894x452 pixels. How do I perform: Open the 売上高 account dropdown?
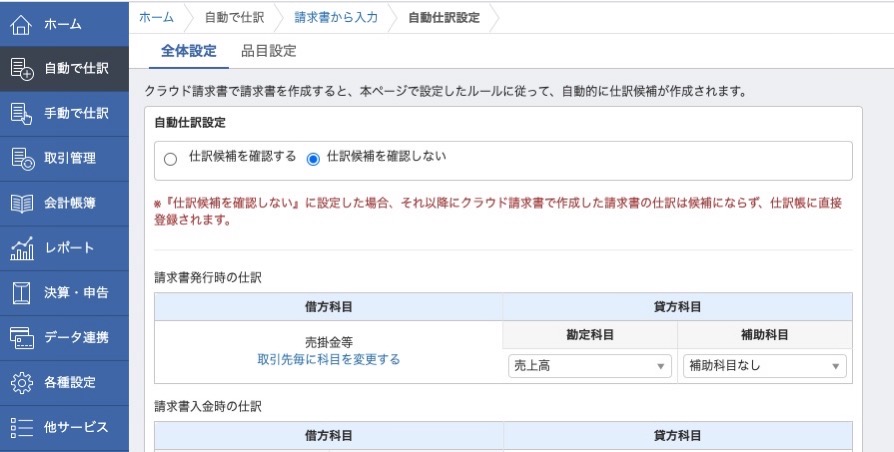pos(590,366)
